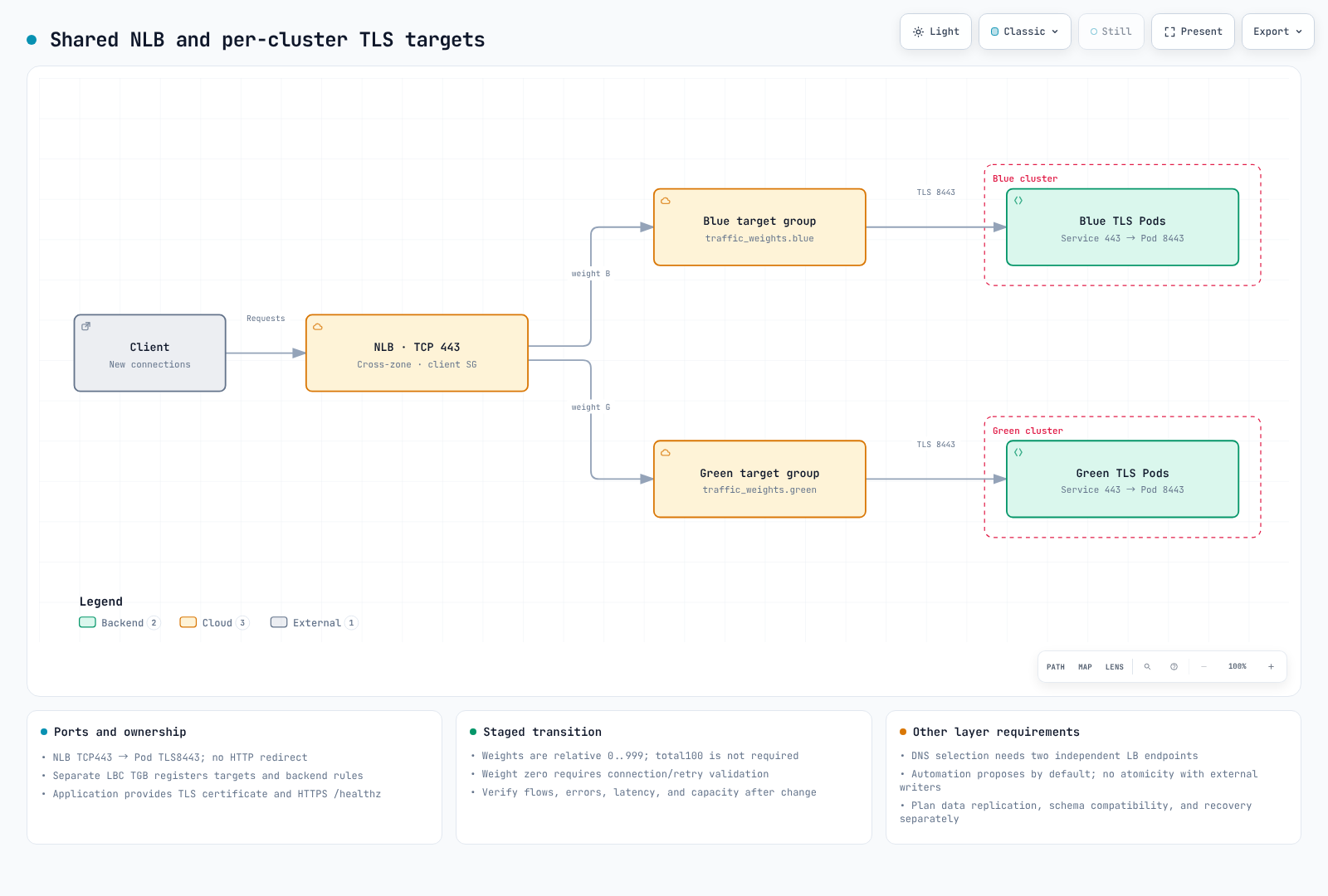Screen dimensions: 1328x896
Task: Toggle the Backend legend filter
Action: coord(120,623)
